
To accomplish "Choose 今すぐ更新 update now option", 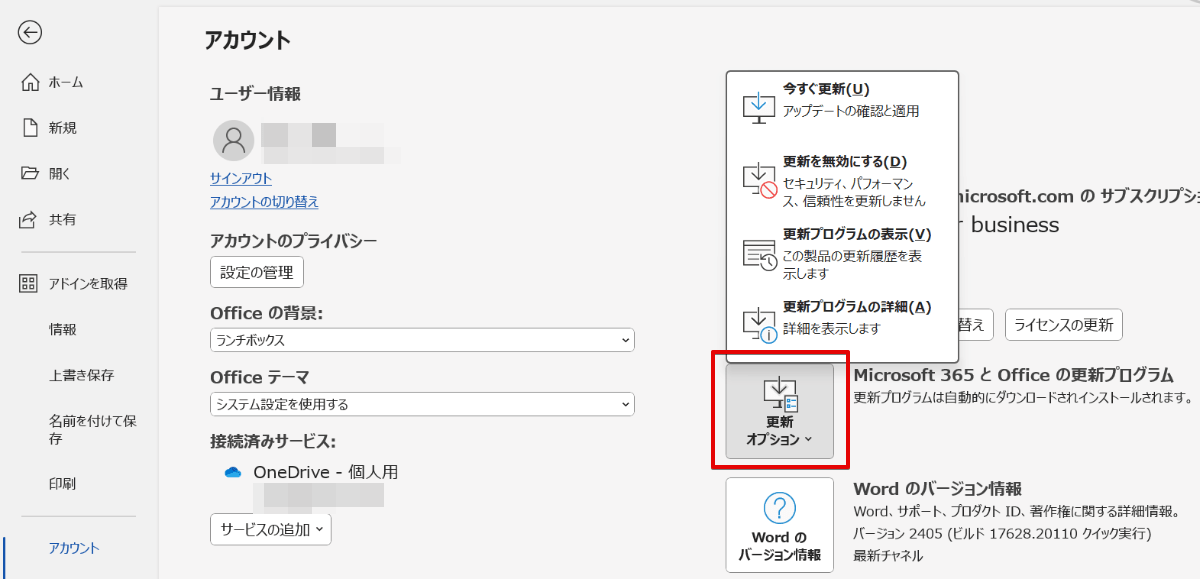I will coord(842,100).
